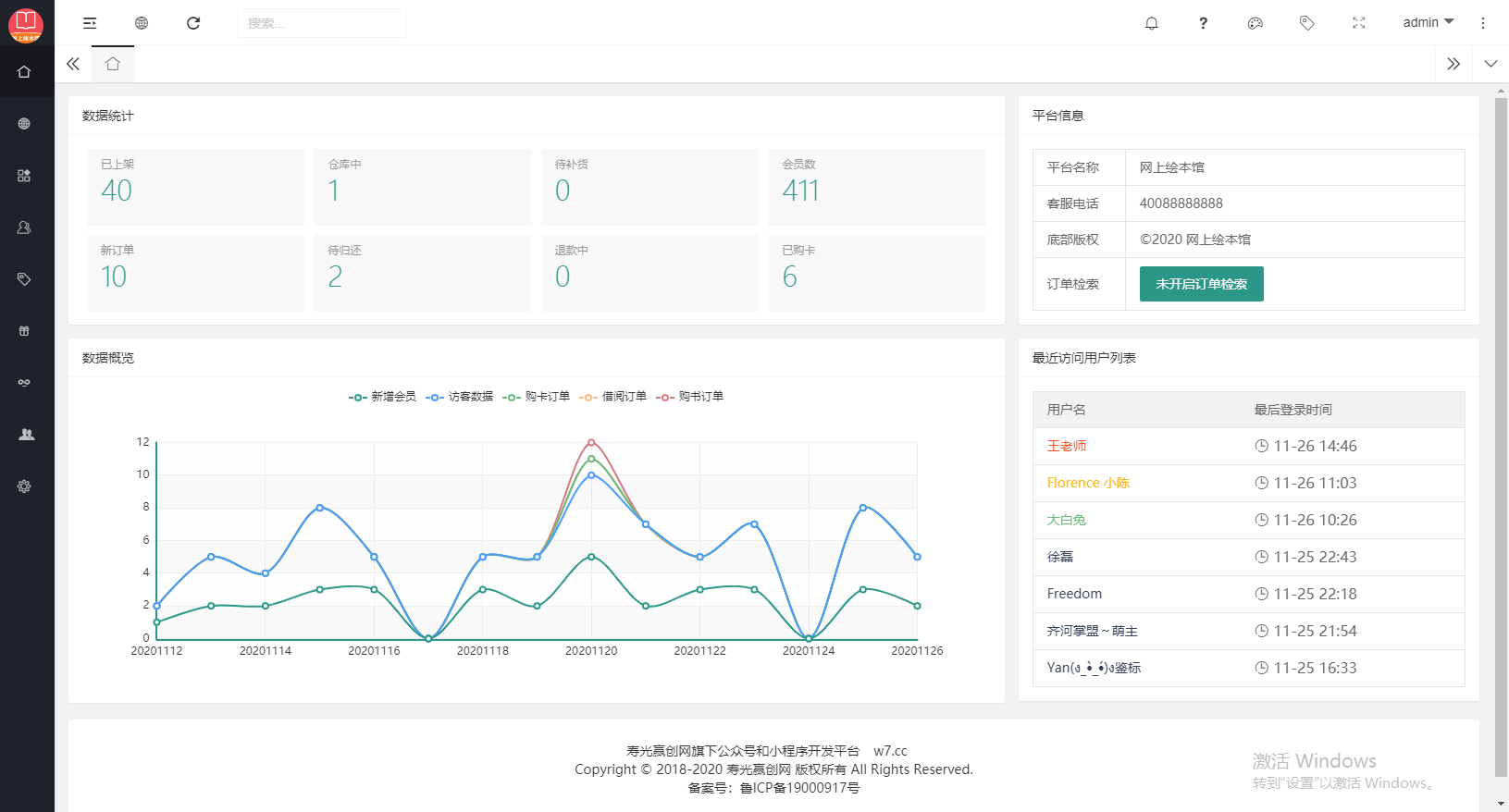Collapse the sidebar menu toggle icon
The width and height of the screenshot is (1509, 812).
pyautogui.click(x=90, y=23)
